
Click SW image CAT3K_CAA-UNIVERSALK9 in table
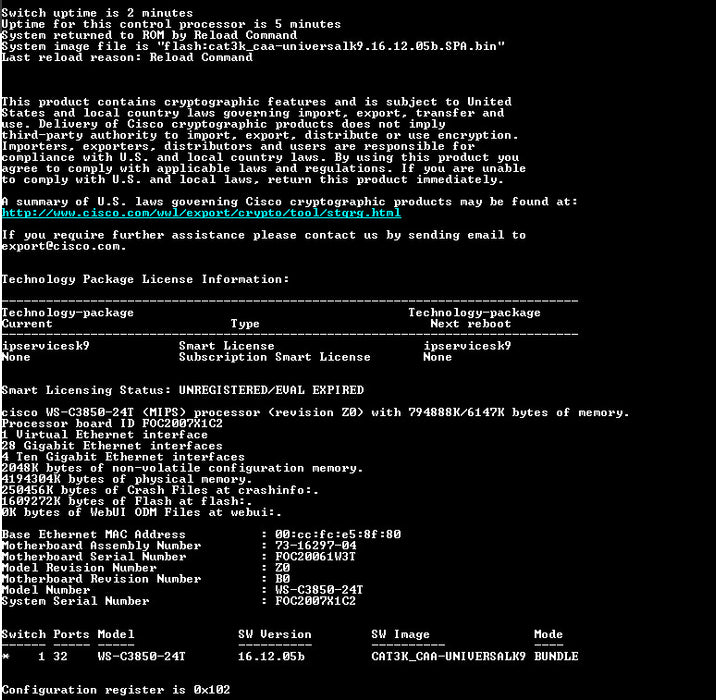tap(448, 657)
